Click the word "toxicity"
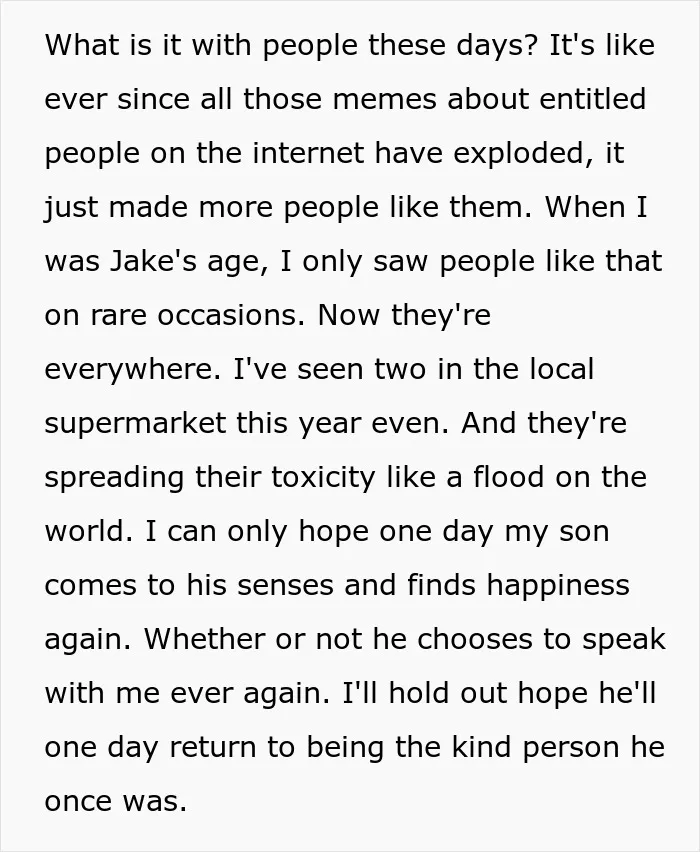Image resolution: width=700 pixels, height=852 pixels. [x=323, y=478]
